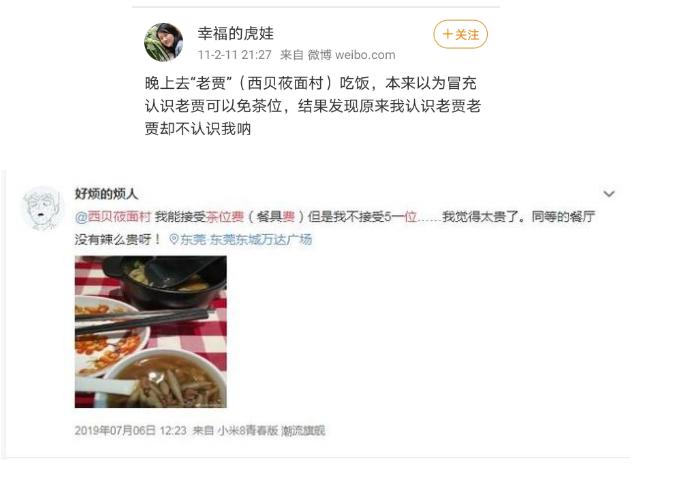This screenshot has width=676, height=477.
Task: Open the 微博 weibo.com source link
Action: pyautogui.click(x=351, y=55)
